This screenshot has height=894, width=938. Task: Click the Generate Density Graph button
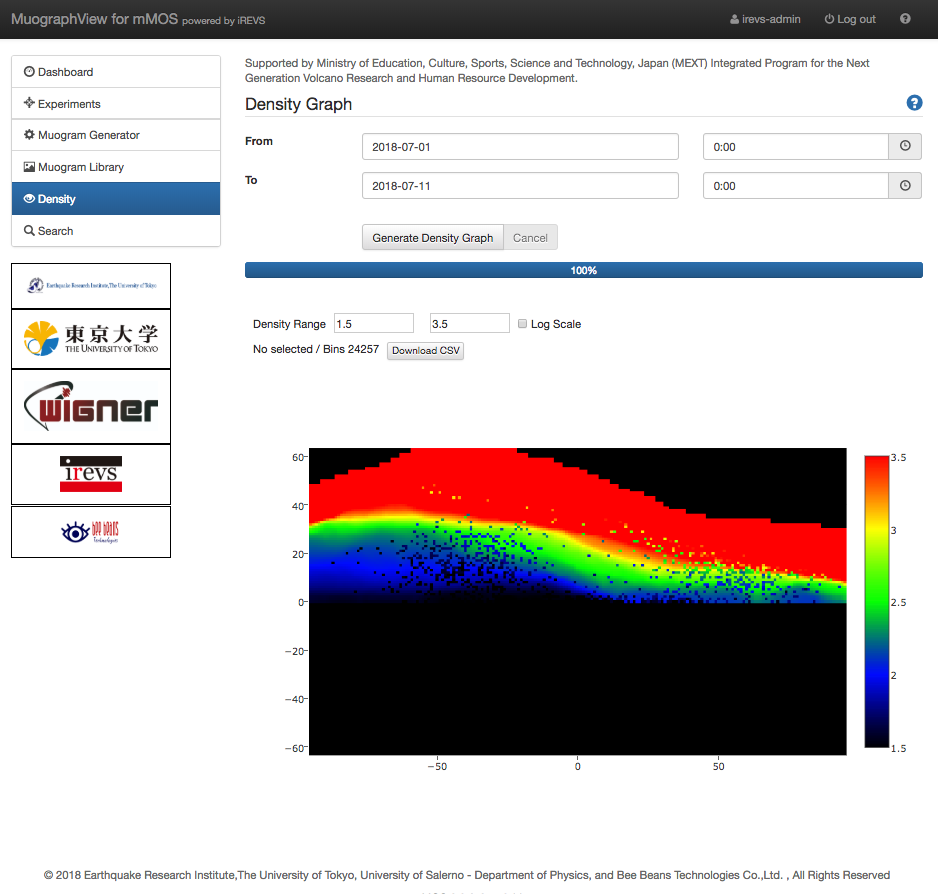432,238
